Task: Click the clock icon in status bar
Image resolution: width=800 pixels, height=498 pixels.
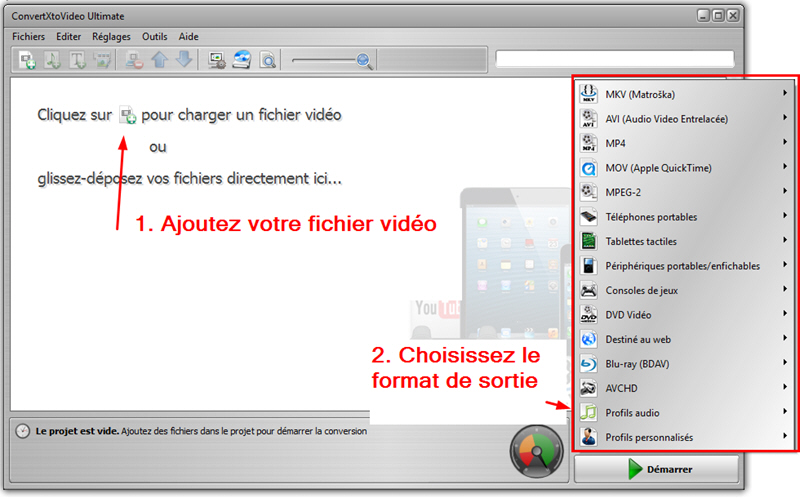Action: (x=22, y=431)
